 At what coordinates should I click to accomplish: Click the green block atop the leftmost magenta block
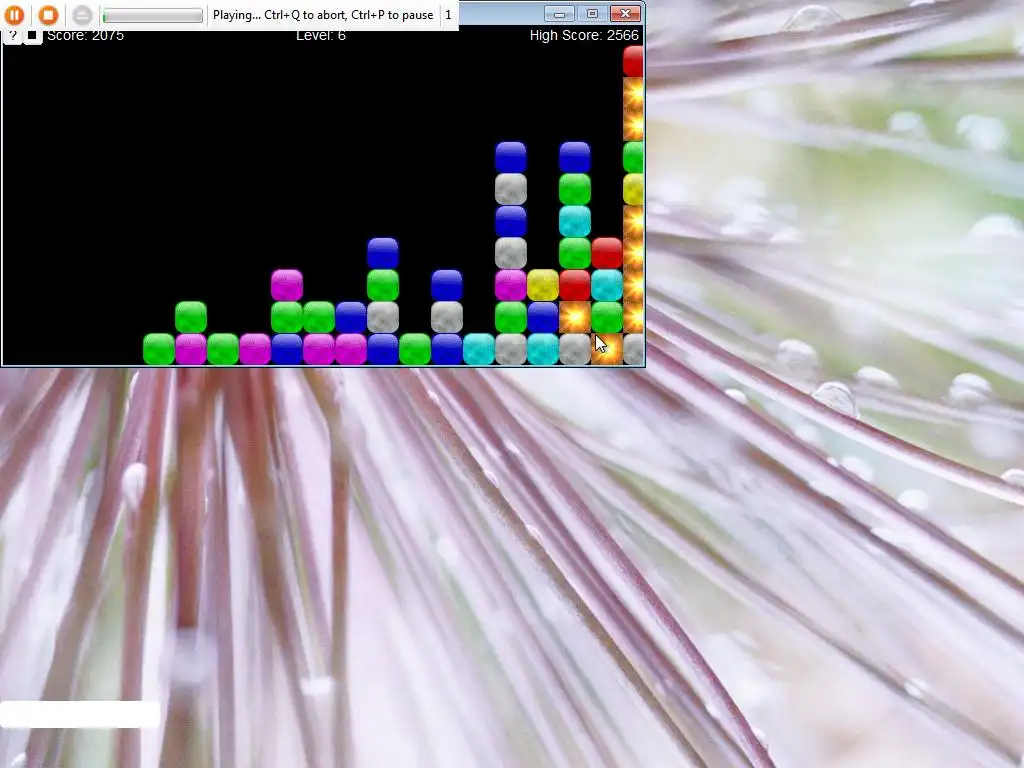[x=191, y=317]
